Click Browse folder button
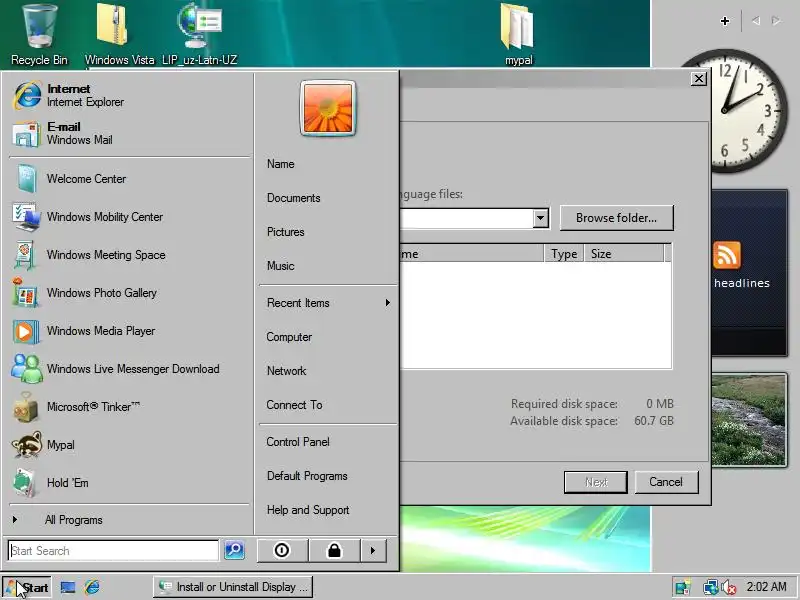This screenshot has width=800, height=600. point(616,218)
